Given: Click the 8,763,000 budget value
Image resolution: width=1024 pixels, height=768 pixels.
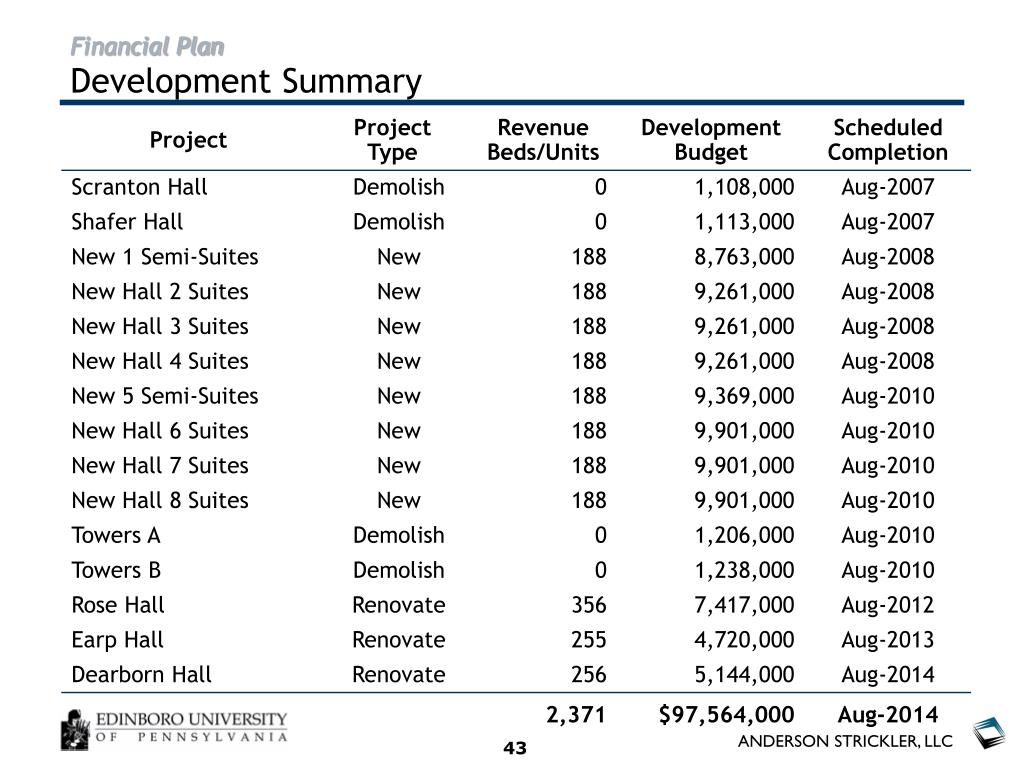Looking at the screenshot, I should (x=744, y=257).
